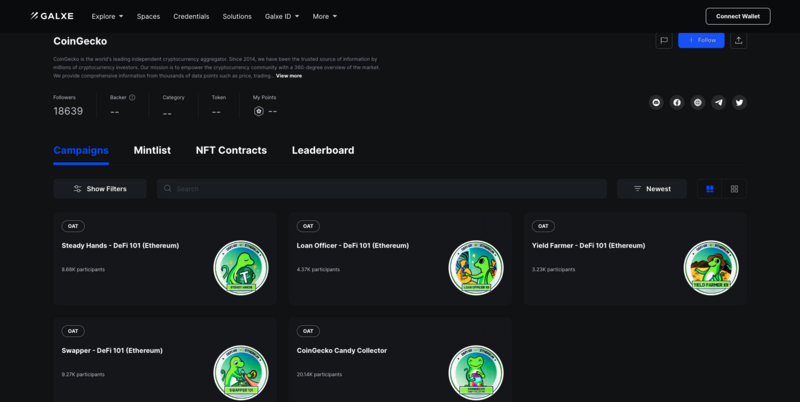Open the Galxe logo home link
The width and height of the screenshot is (800, 402).
[x=52, y=16]
